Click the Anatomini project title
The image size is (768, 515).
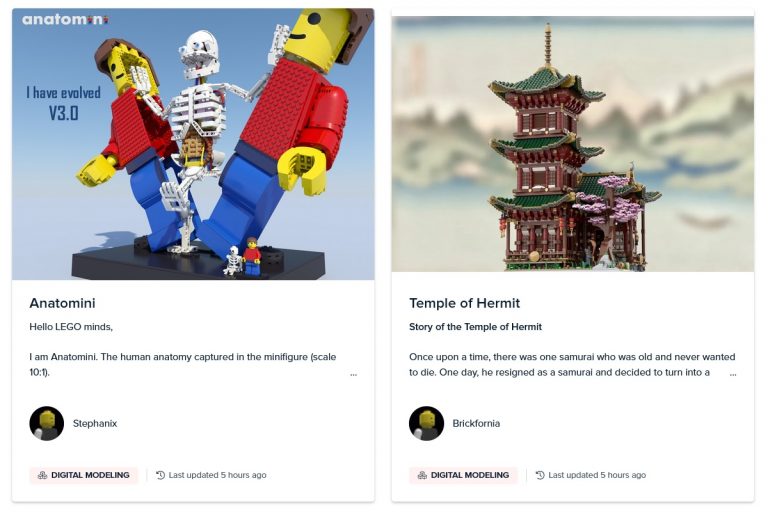click(62, 303)
